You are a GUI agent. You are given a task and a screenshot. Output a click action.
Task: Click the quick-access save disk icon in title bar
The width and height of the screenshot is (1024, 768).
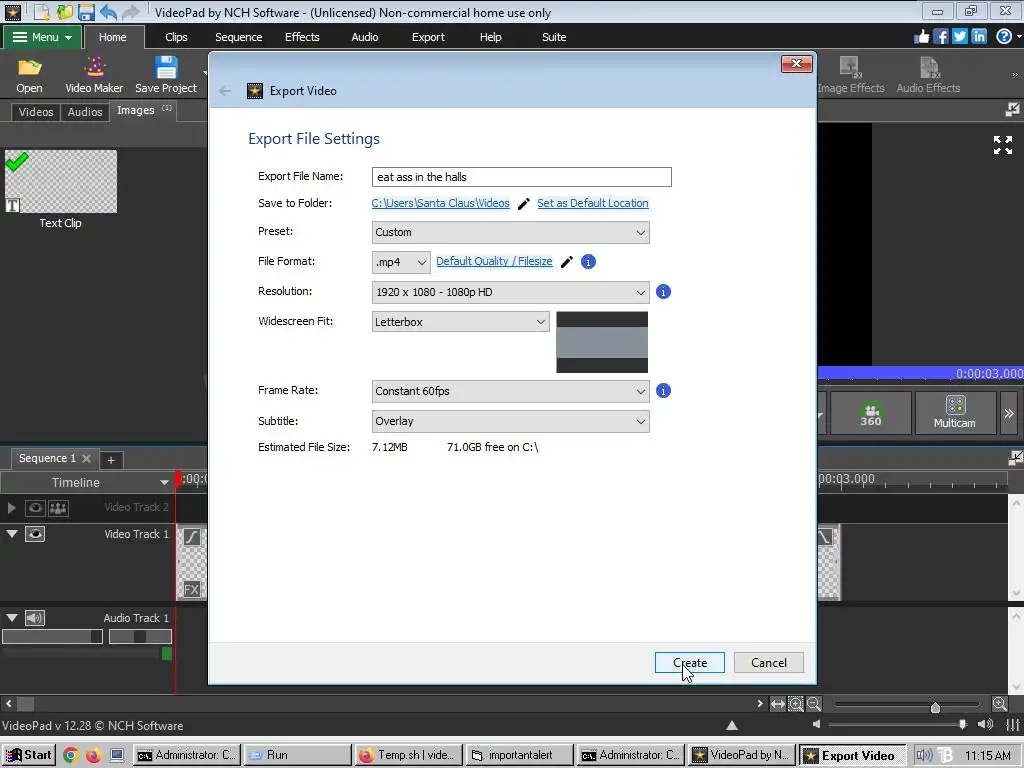click(x=86, y=12)
